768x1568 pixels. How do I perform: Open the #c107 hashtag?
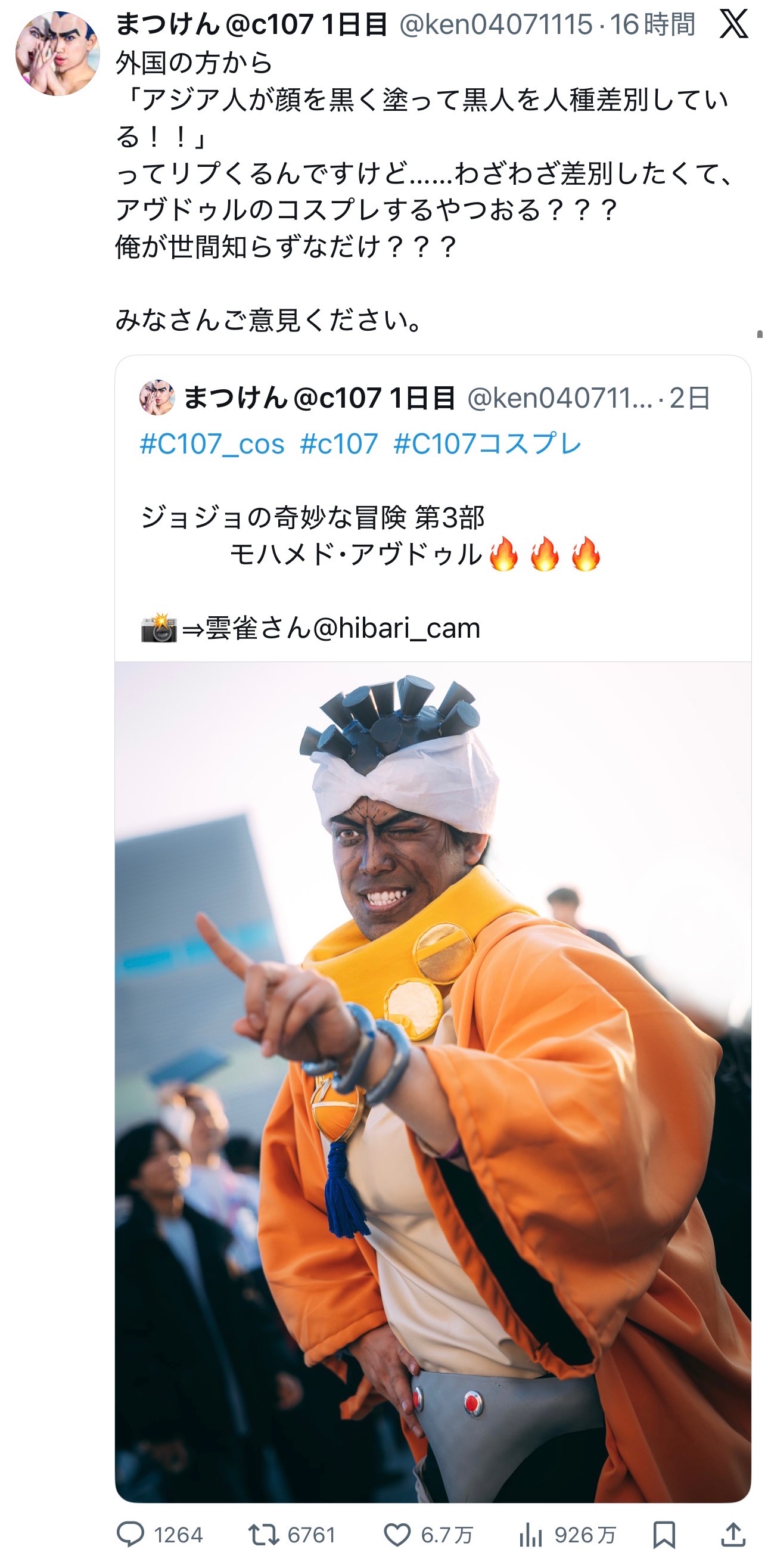(x=339, y=444)
